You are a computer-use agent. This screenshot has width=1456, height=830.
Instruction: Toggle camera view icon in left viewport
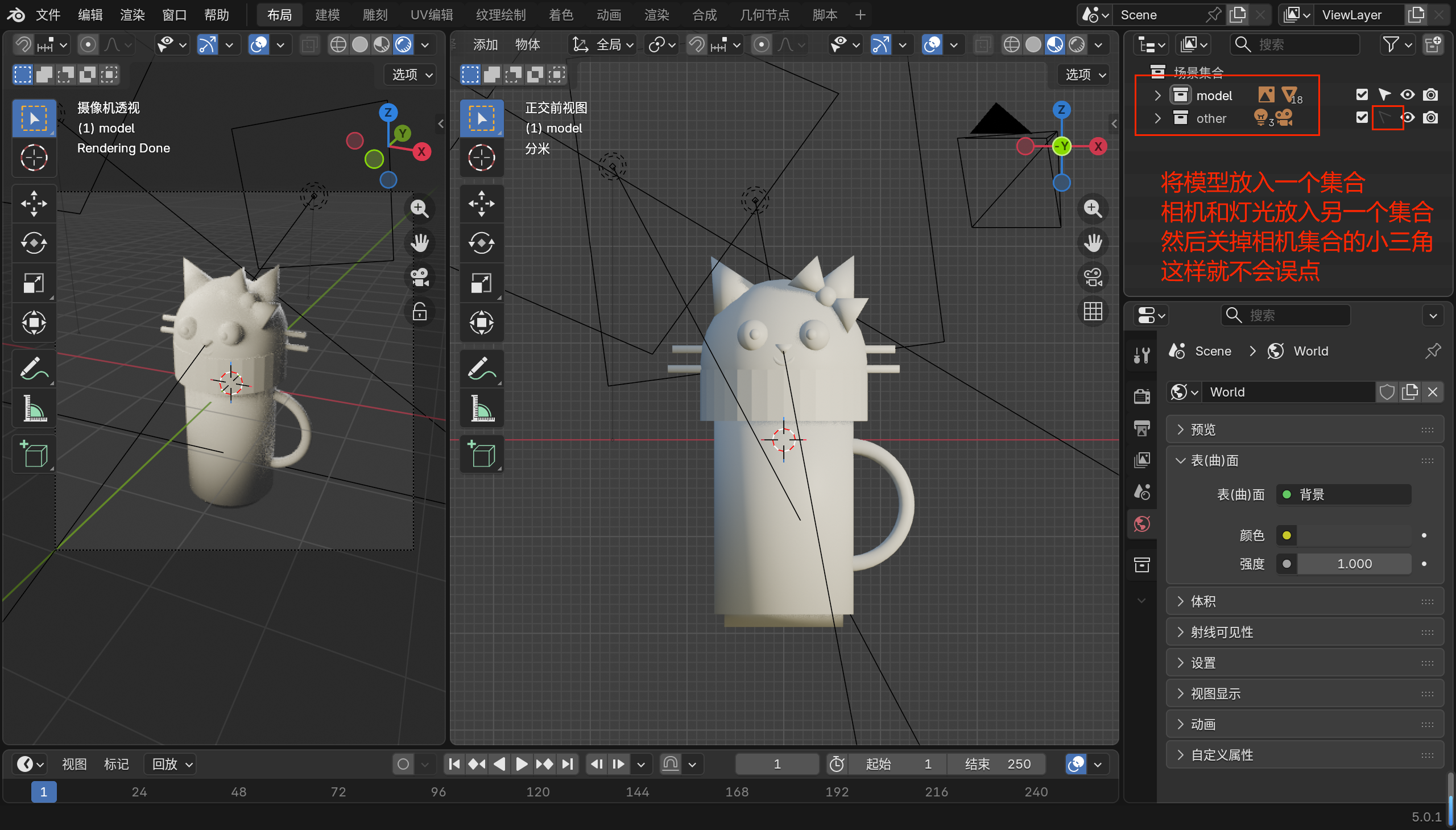coord(420,278)
